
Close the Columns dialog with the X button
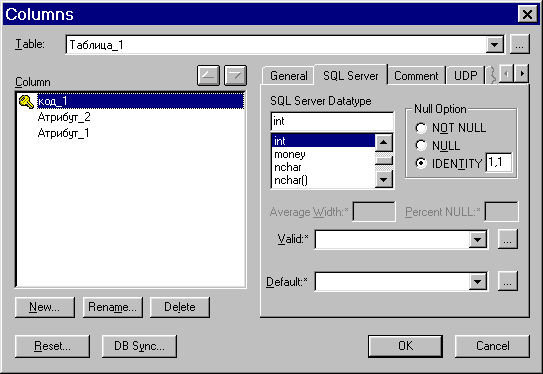[x=527, y=15]
